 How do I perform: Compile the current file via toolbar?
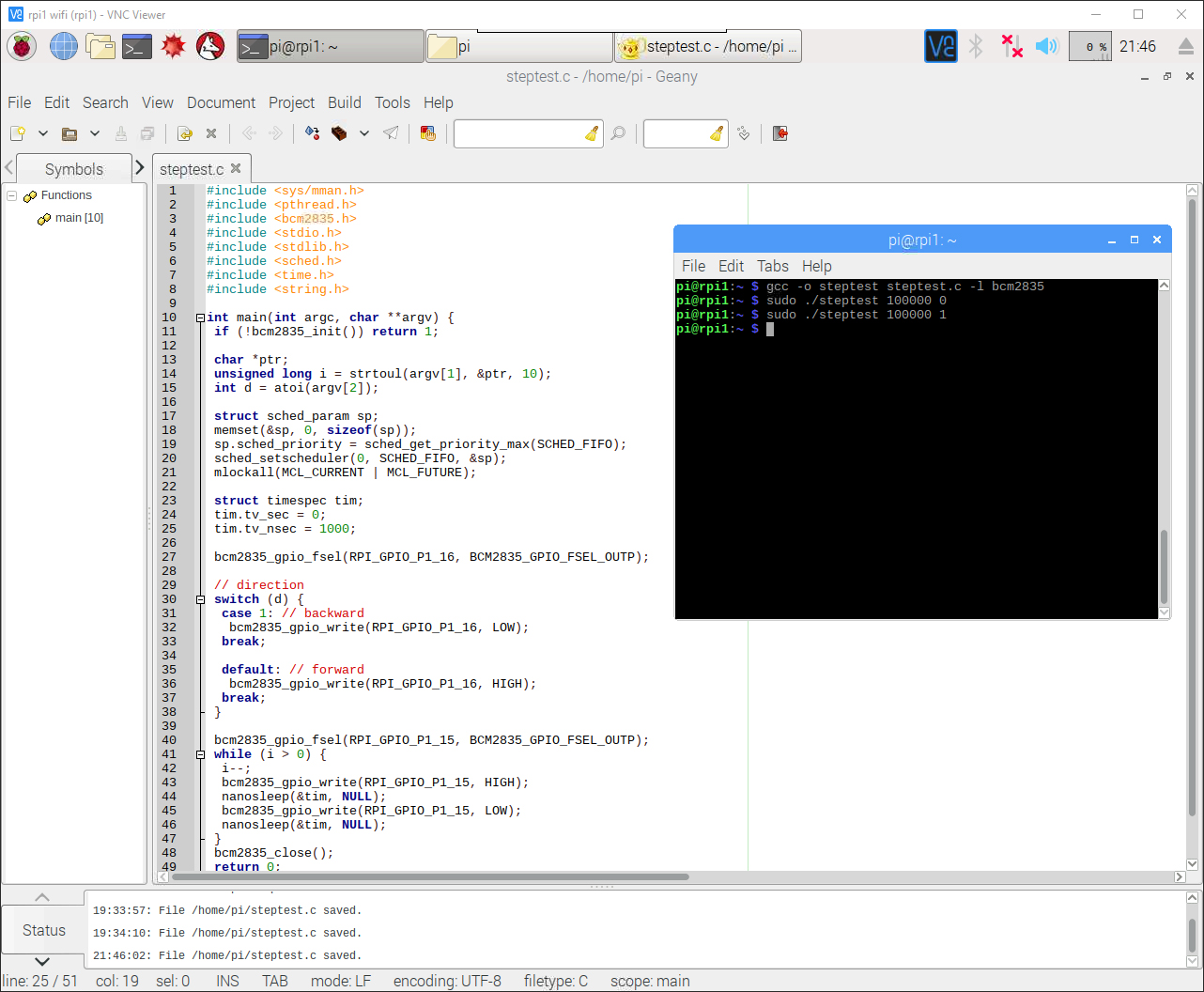[313, 133]
